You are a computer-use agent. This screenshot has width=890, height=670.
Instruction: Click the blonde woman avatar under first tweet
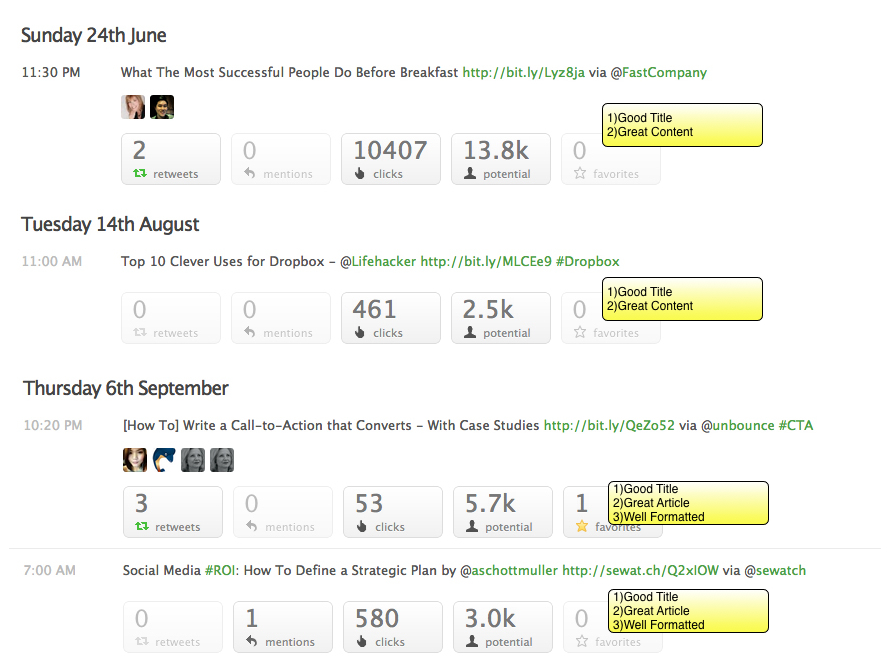coord(133,107)
